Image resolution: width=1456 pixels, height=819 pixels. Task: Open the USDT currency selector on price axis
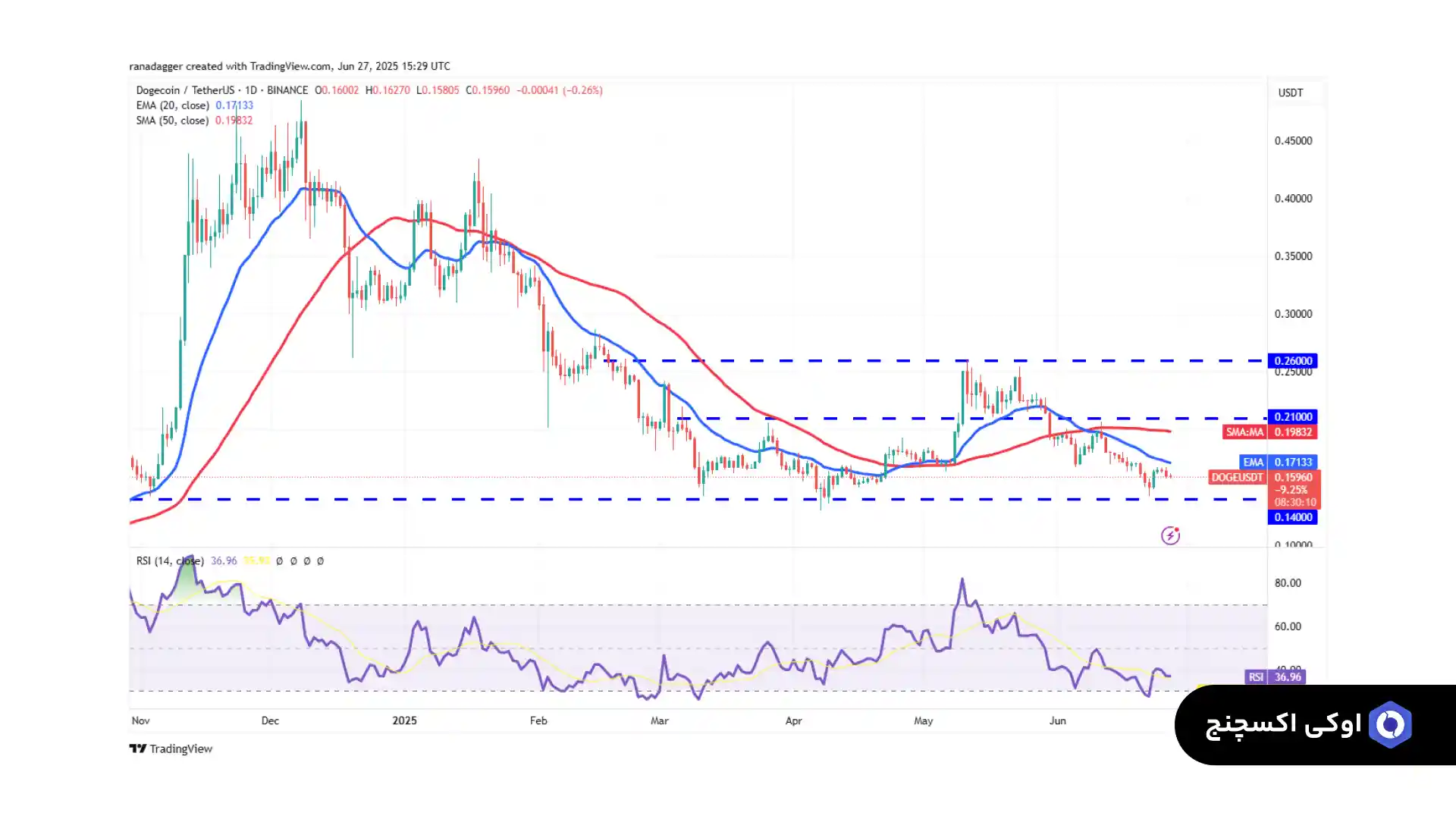tap(1290, 93)
